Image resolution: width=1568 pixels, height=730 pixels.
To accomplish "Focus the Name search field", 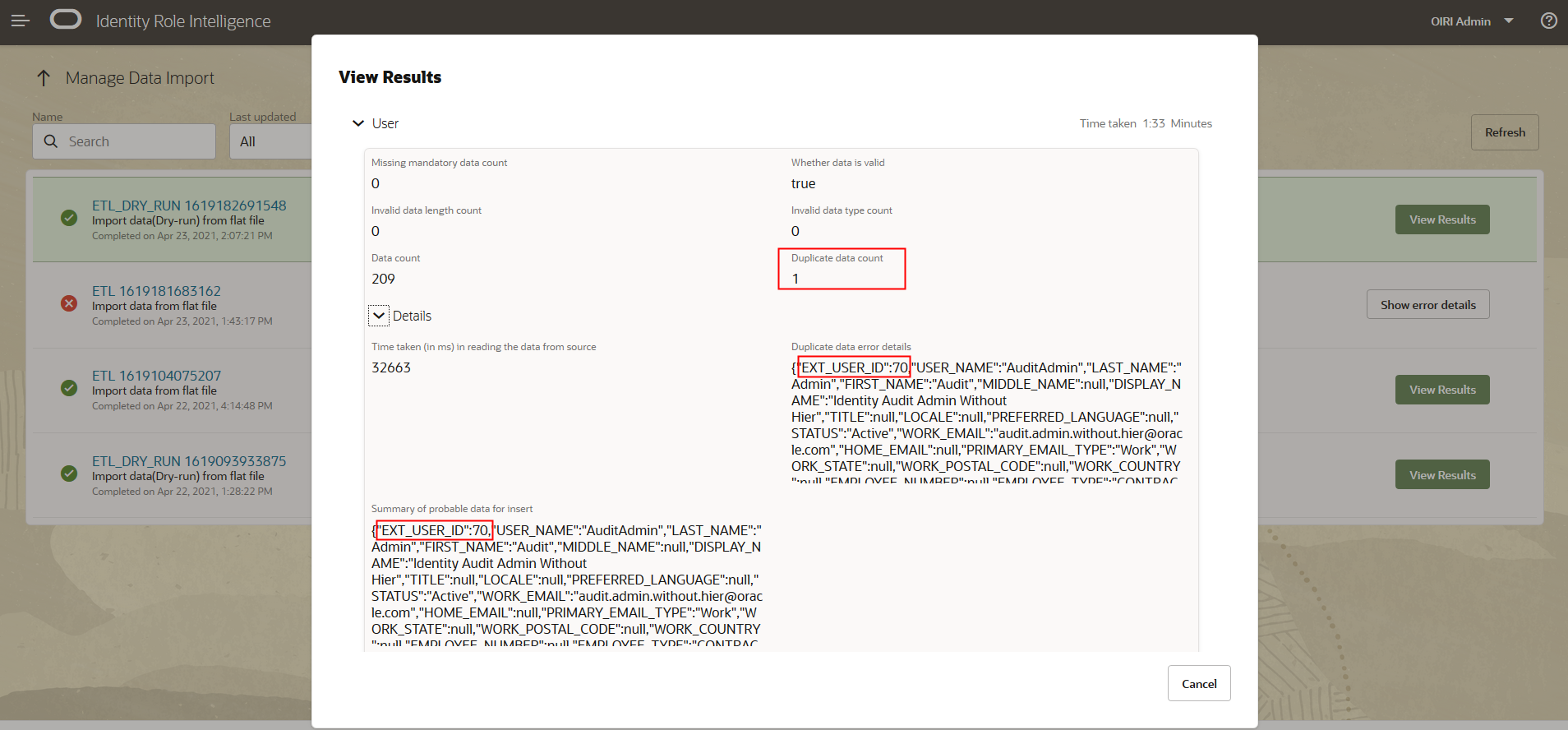I will tap(124, 141).
